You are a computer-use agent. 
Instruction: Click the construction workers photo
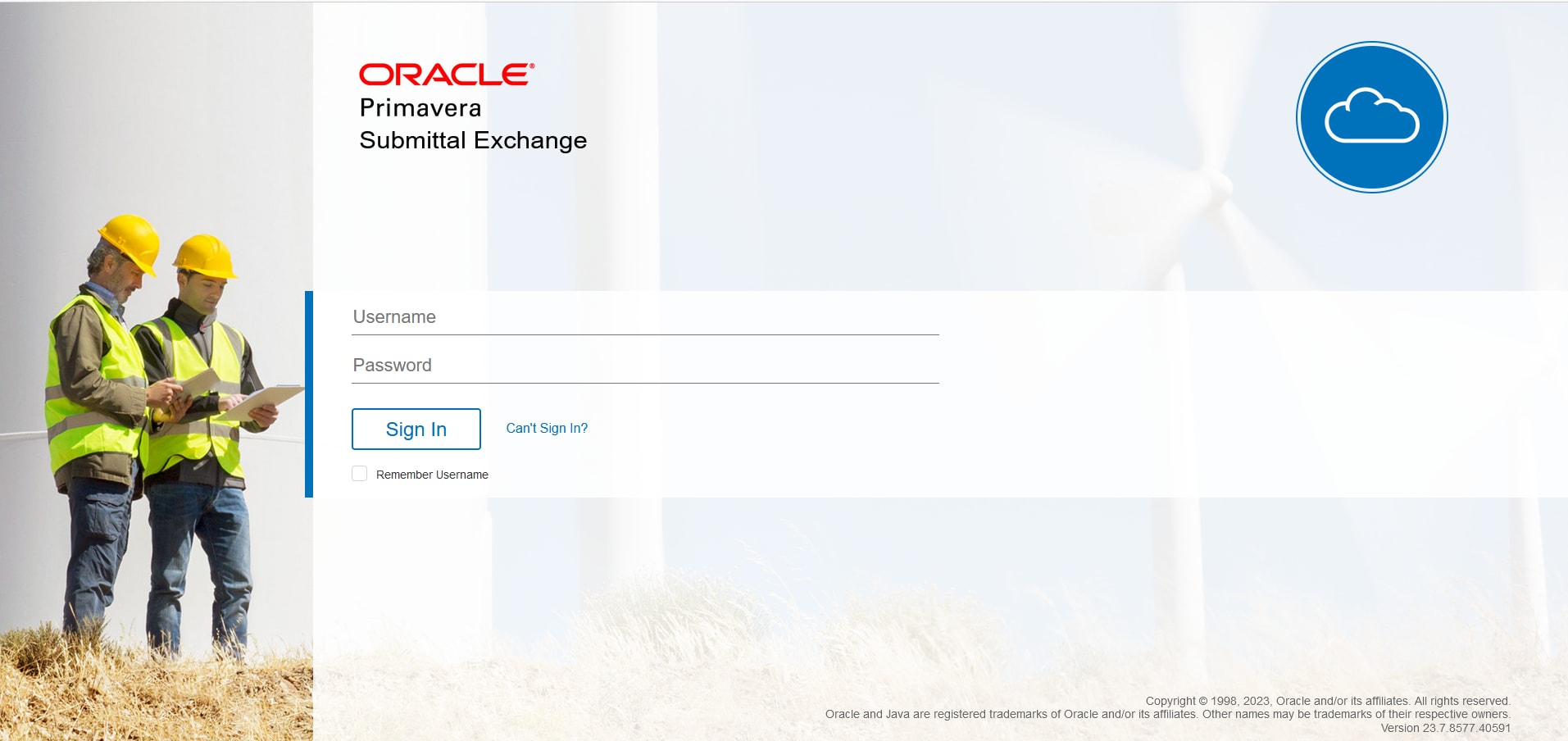point(157,372)
